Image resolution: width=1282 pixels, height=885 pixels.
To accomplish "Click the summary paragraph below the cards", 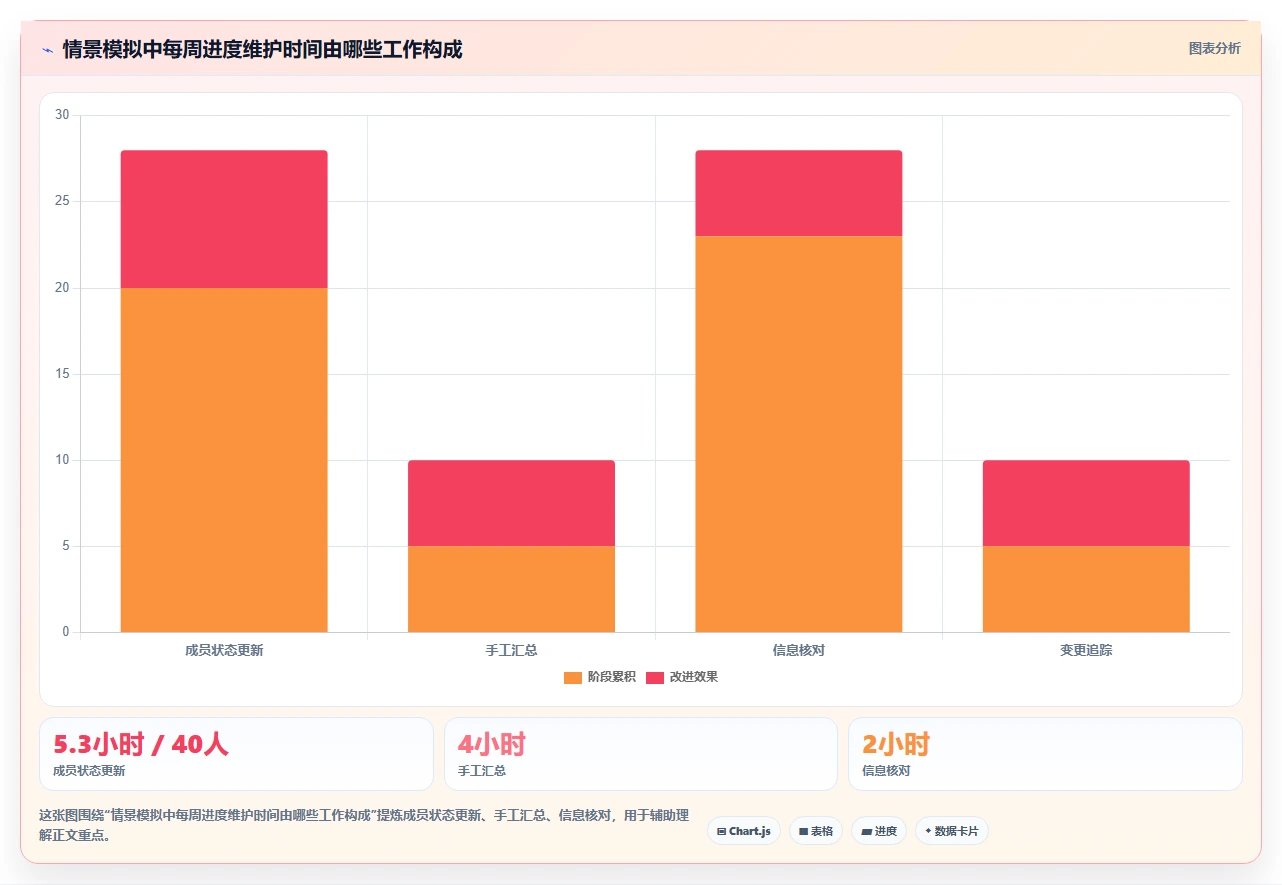I will coord(364,825).
